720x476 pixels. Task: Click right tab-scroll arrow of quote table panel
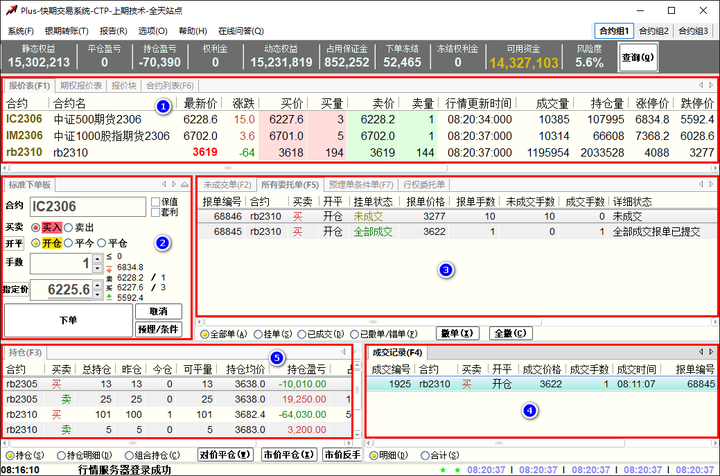click(x=711, y=85)
